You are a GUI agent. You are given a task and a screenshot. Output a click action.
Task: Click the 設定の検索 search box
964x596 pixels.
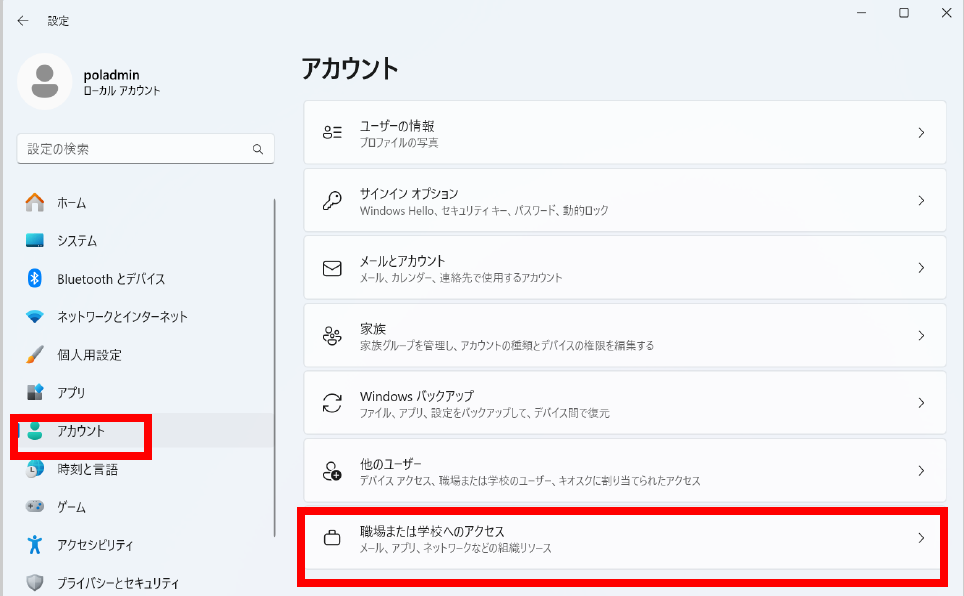click(145, 149)
